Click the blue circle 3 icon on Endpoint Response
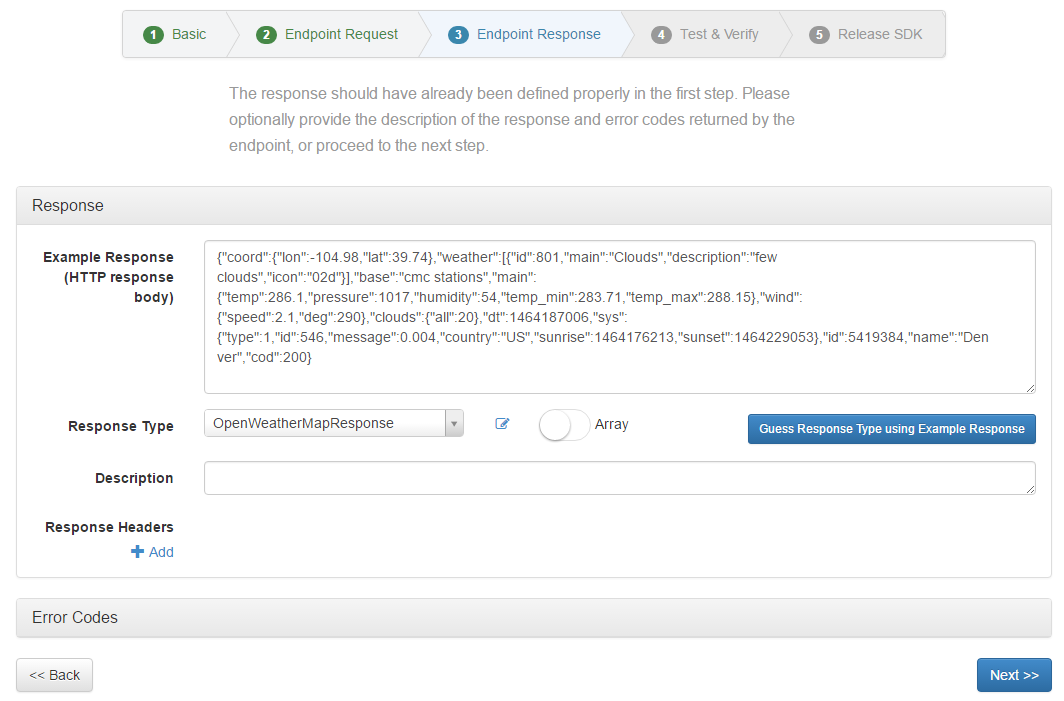1064x701 pixels. tap(458, 33)
